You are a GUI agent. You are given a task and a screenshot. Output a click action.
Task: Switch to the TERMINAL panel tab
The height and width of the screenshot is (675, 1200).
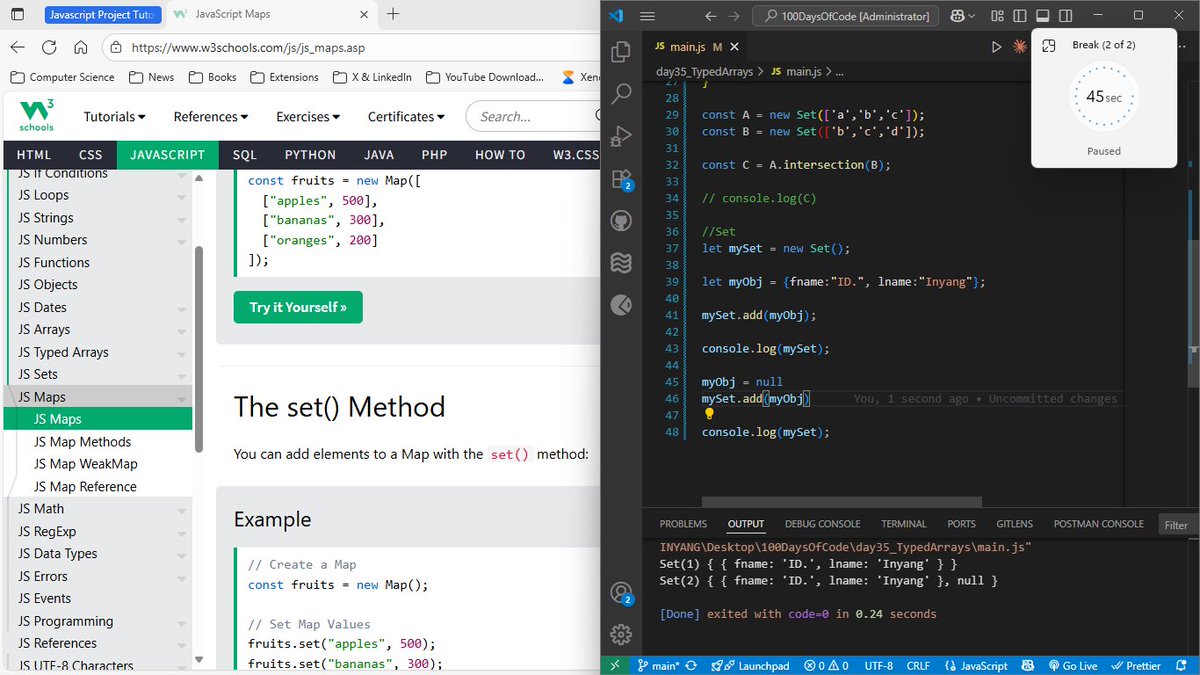point(904,524)
